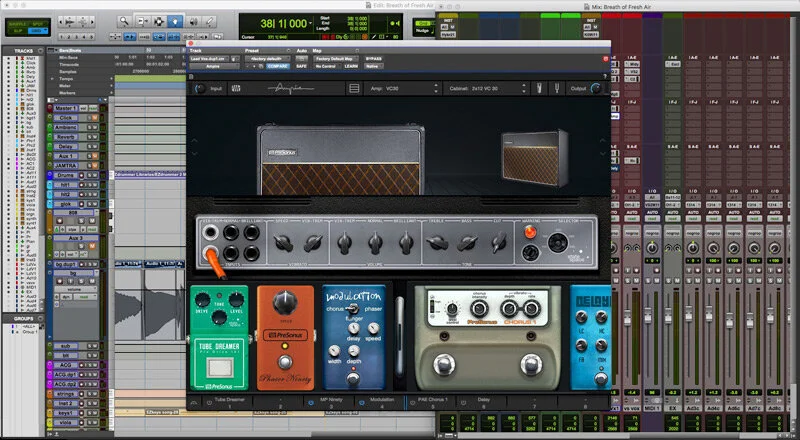
Task: Click the LEARN button
Action: tap(351, 66)
